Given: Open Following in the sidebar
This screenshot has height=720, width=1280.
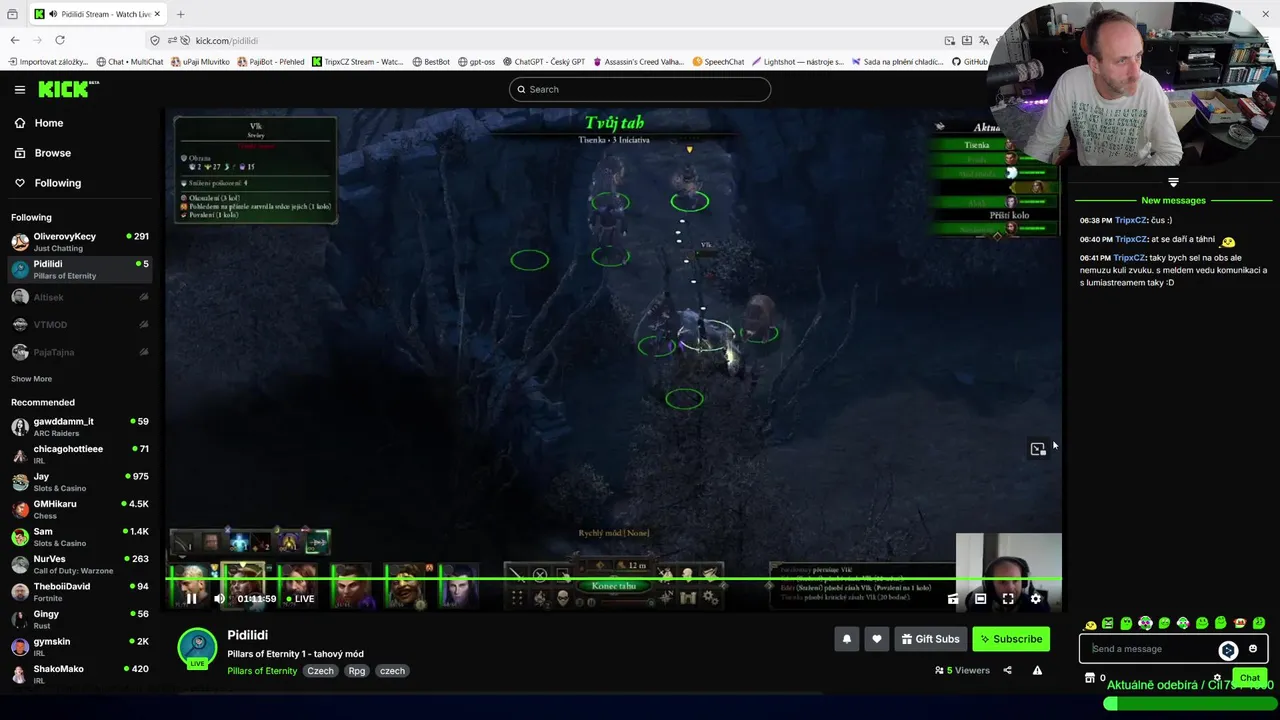Looking at the screenshot, I should click(x=82, y=183).
